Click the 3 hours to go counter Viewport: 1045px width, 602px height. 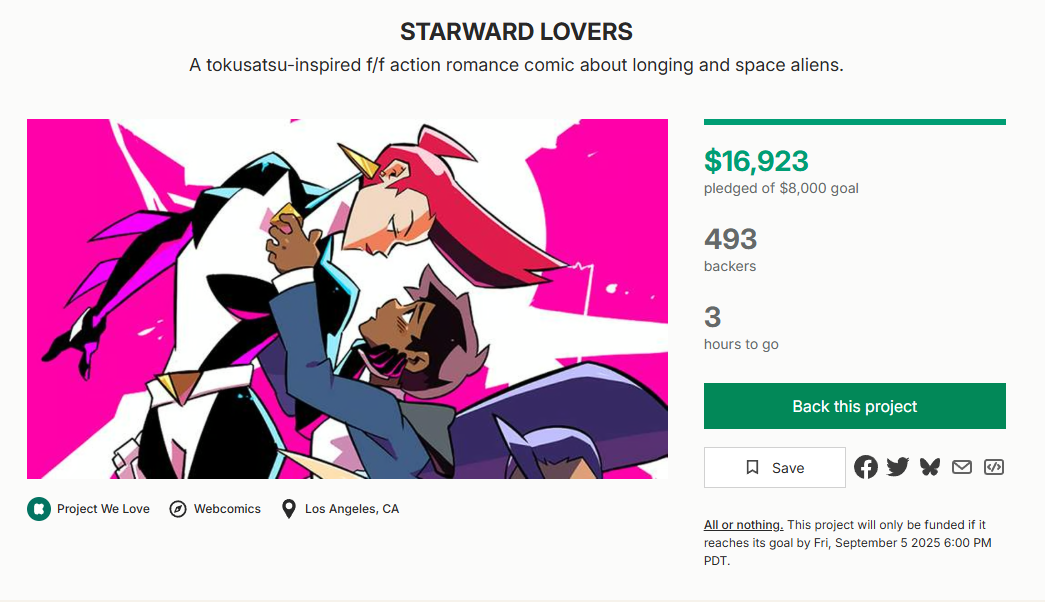coord(713,318)
